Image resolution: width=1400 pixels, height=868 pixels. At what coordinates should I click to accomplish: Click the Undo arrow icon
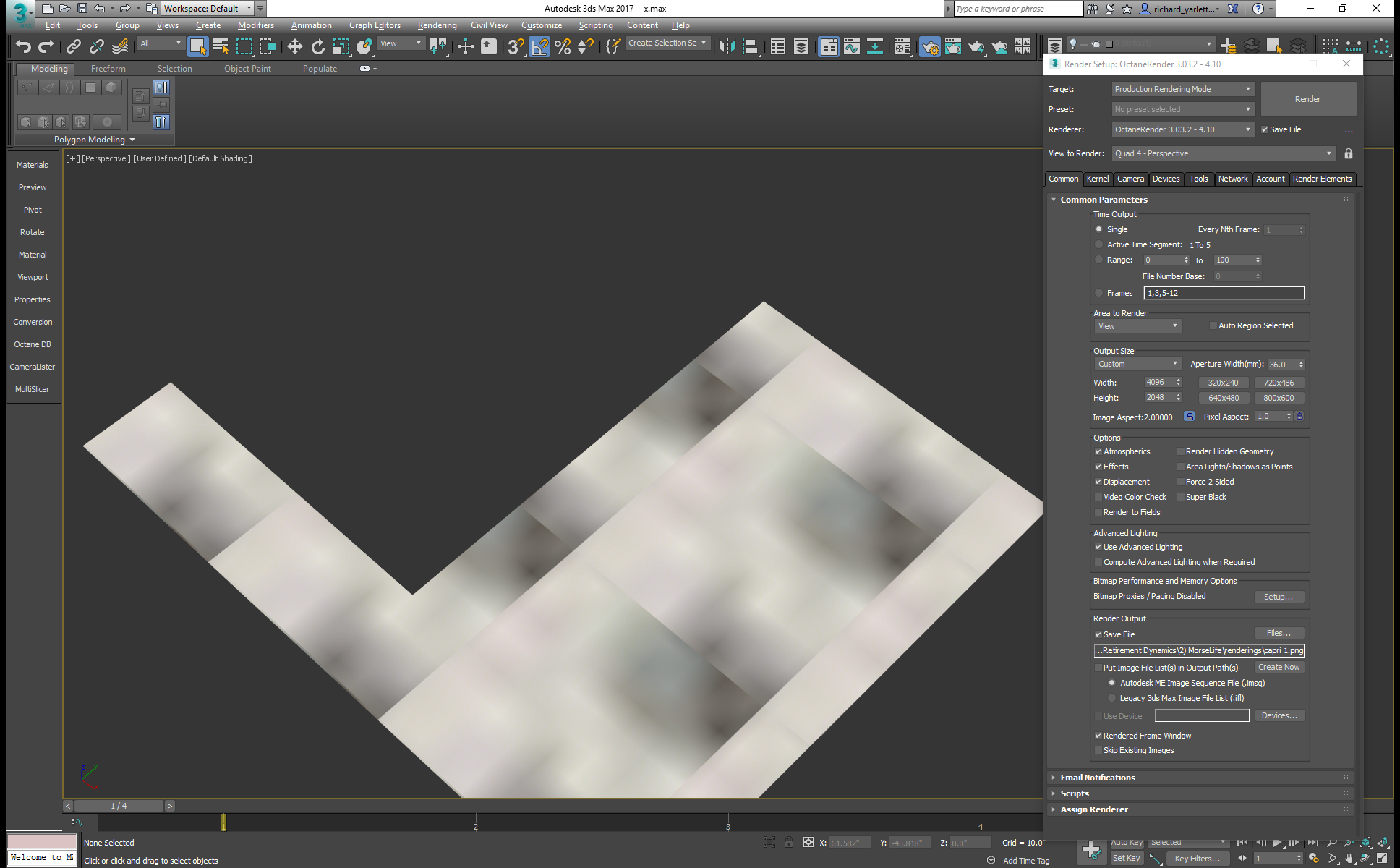click(x=23, y=46)
